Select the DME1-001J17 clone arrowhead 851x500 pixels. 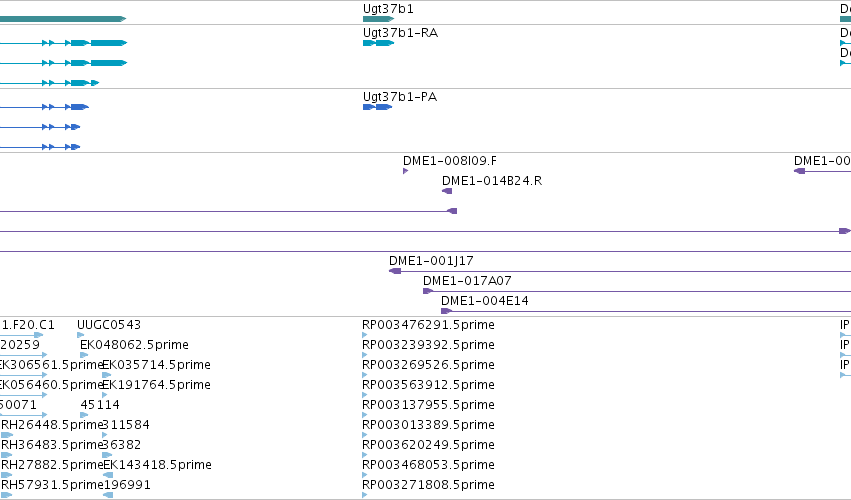[395, 271]
